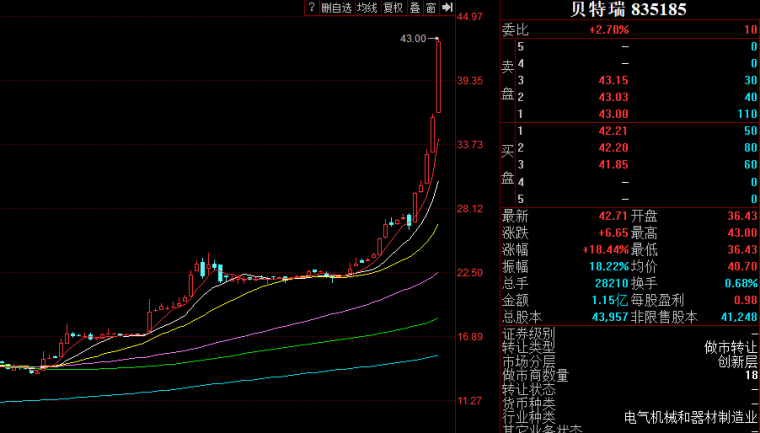
Task: Click the 电气机械和器材制造业 industry label
Action: click(x=684, y=417)
